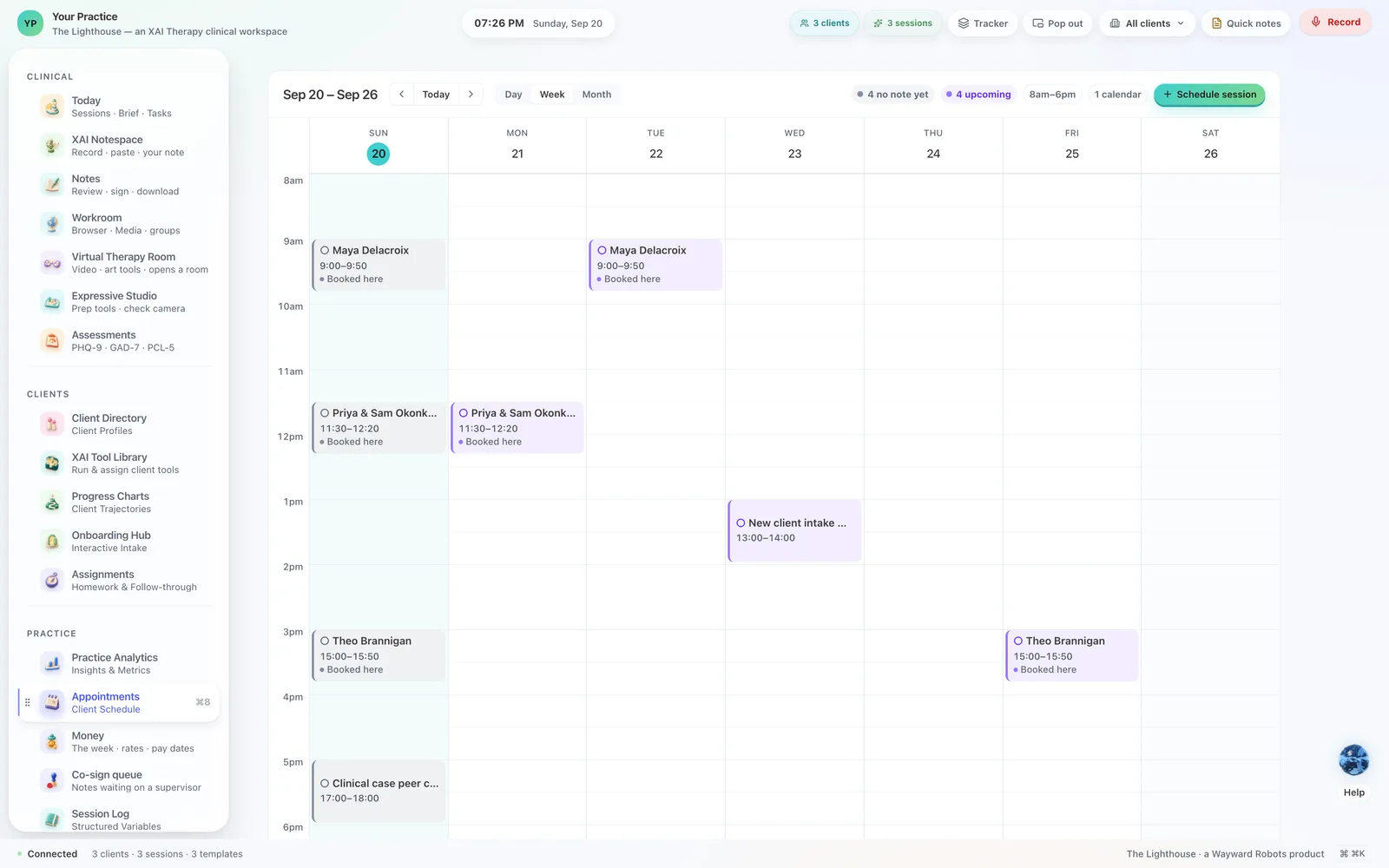
Task: Open XAI Tool Library icon
Action: pos(52,464)
